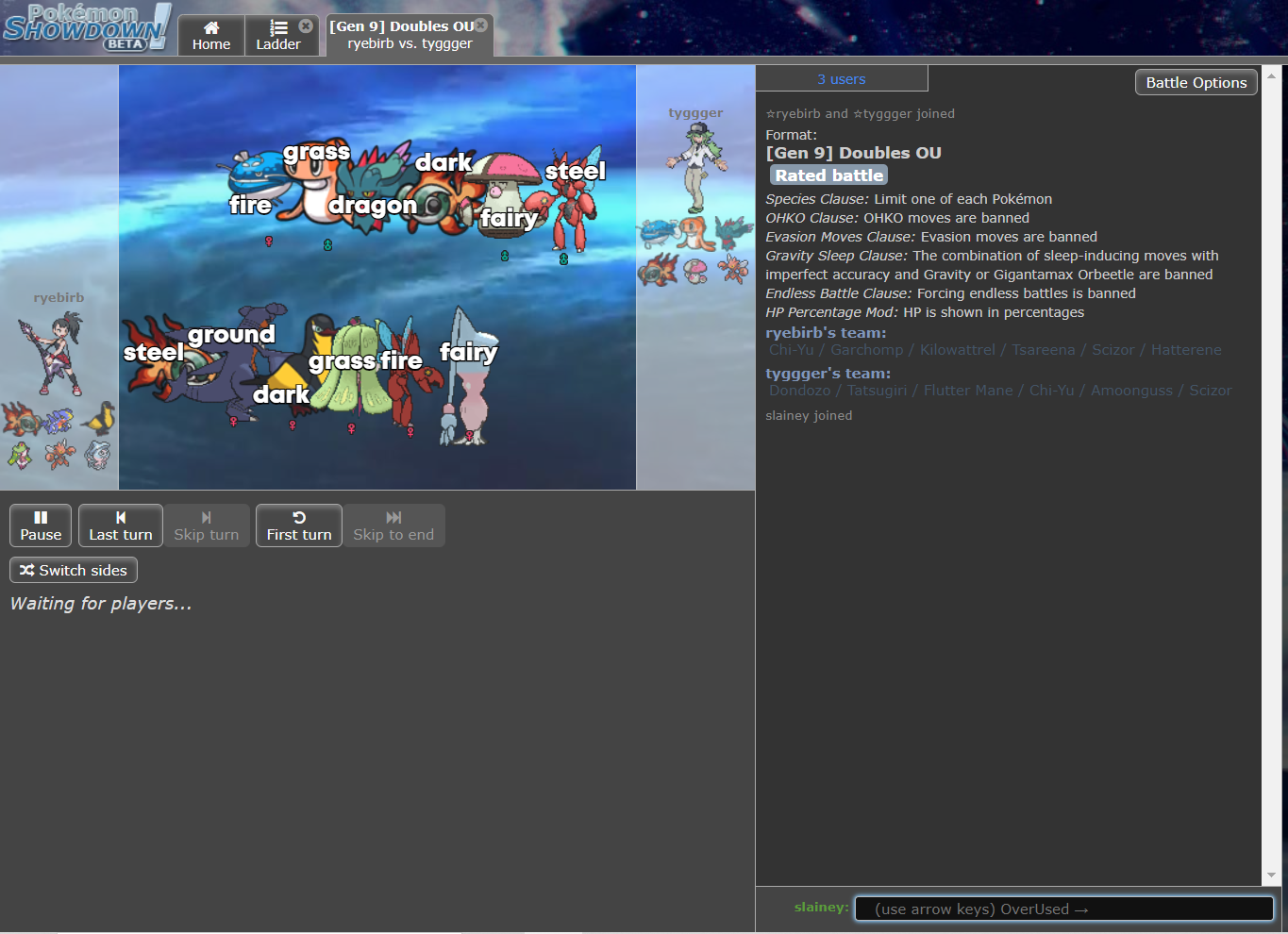
Task: Click ryebirb's trainer avatar
Action: point(52,353)
